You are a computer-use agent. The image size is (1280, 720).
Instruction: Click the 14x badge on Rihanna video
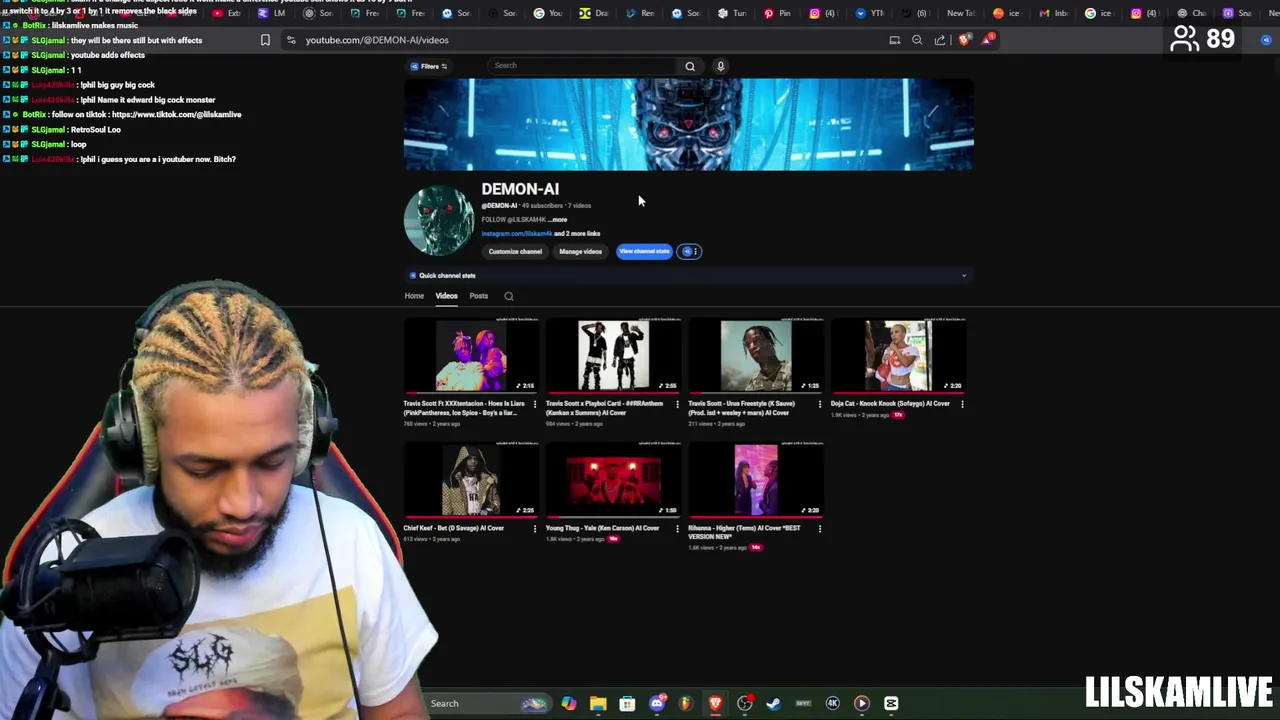[756, 547]
